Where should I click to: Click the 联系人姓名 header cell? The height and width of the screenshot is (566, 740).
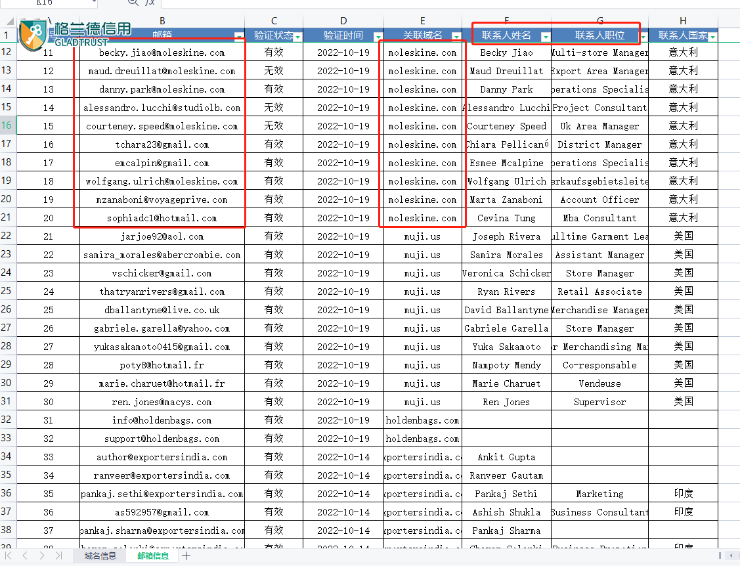(506, 35)
